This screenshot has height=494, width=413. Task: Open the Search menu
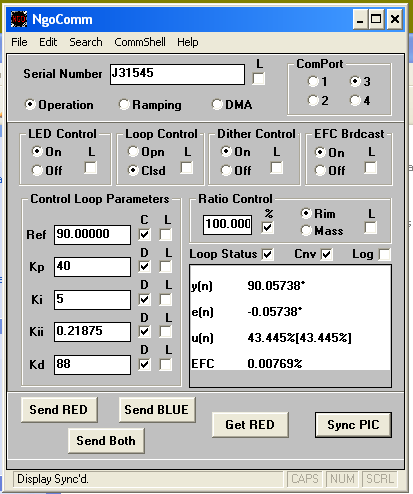click(x=86, y=42)
